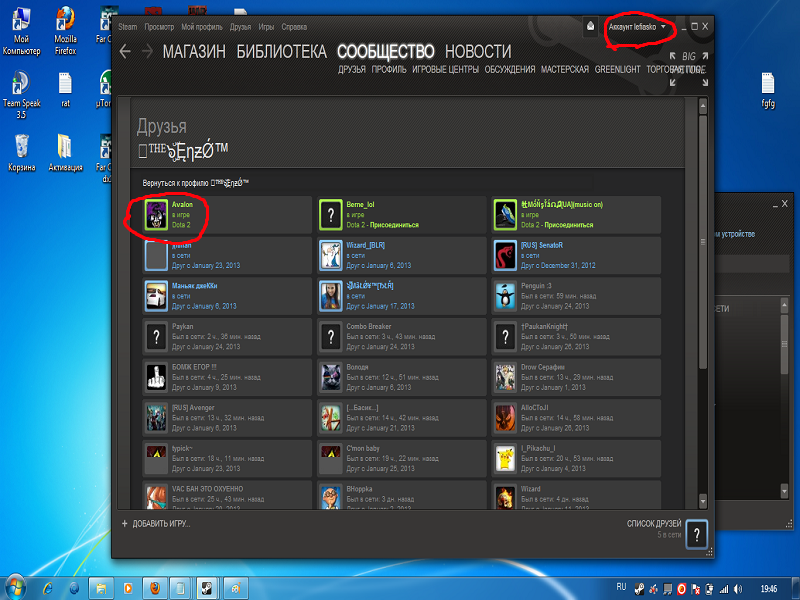Open Avalon's avatar
Screen dimensions: 800x600
[156, 214]
